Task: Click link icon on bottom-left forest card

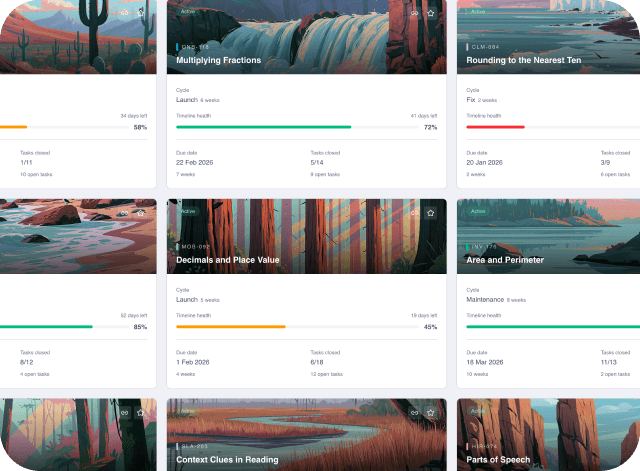Action: click(x=124, y=413)
